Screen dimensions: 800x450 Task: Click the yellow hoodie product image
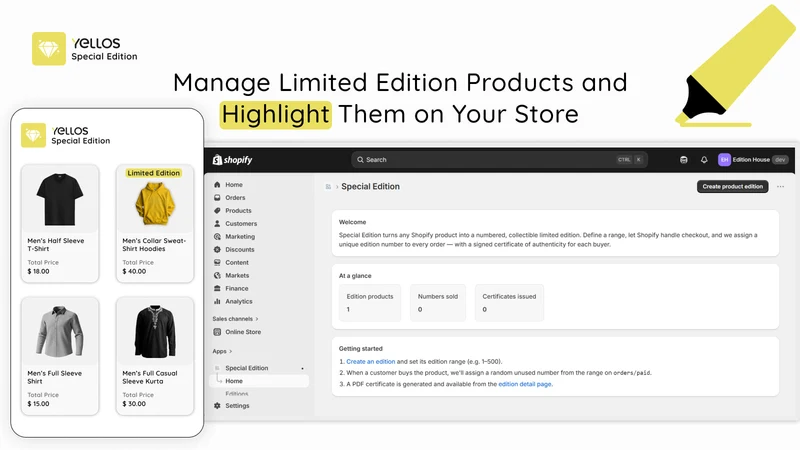tap(155, 204)
